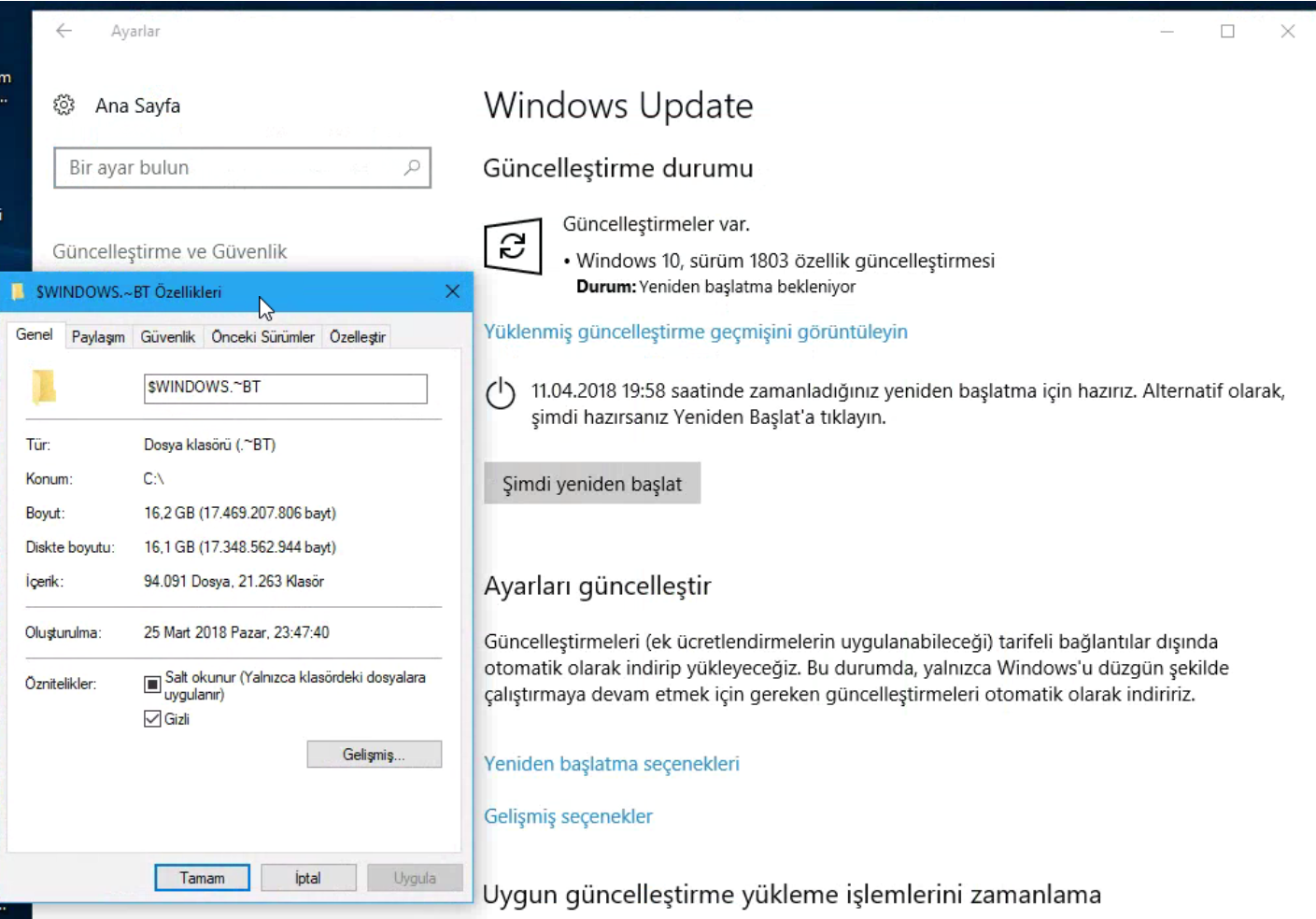Open the Güvenlik tab

pyautogui.click(x=168, y=337)
